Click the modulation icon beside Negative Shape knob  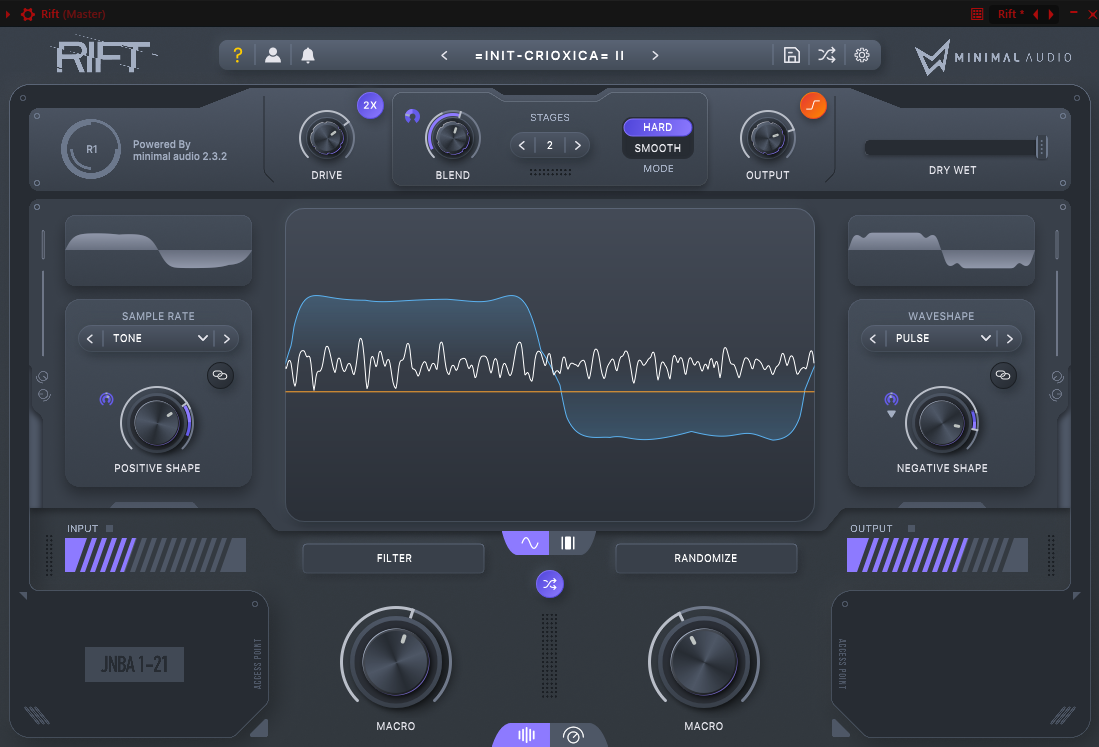pyautogui.click(x=891, y=399)
